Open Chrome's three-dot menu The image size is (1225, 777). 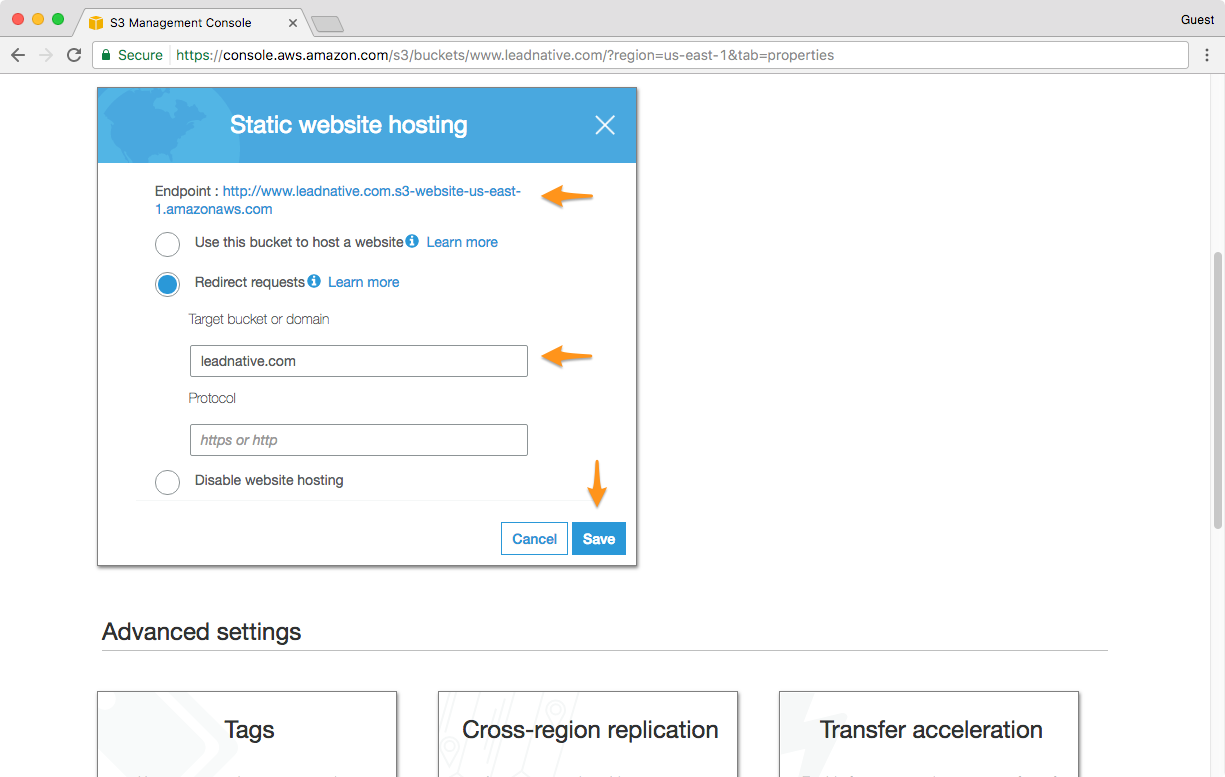1207,55
